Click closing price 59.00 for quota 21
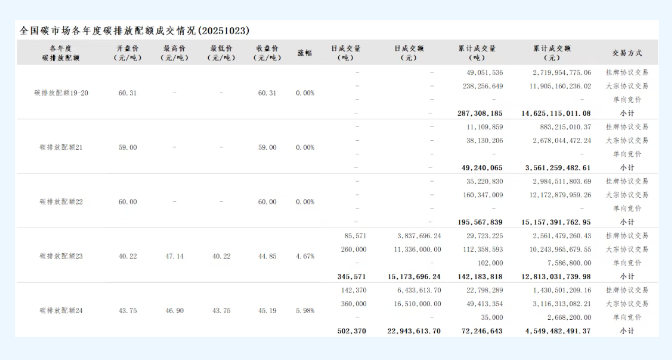Image resolution: width=672 pixels, height=360 pixels. tap(267, 147)
